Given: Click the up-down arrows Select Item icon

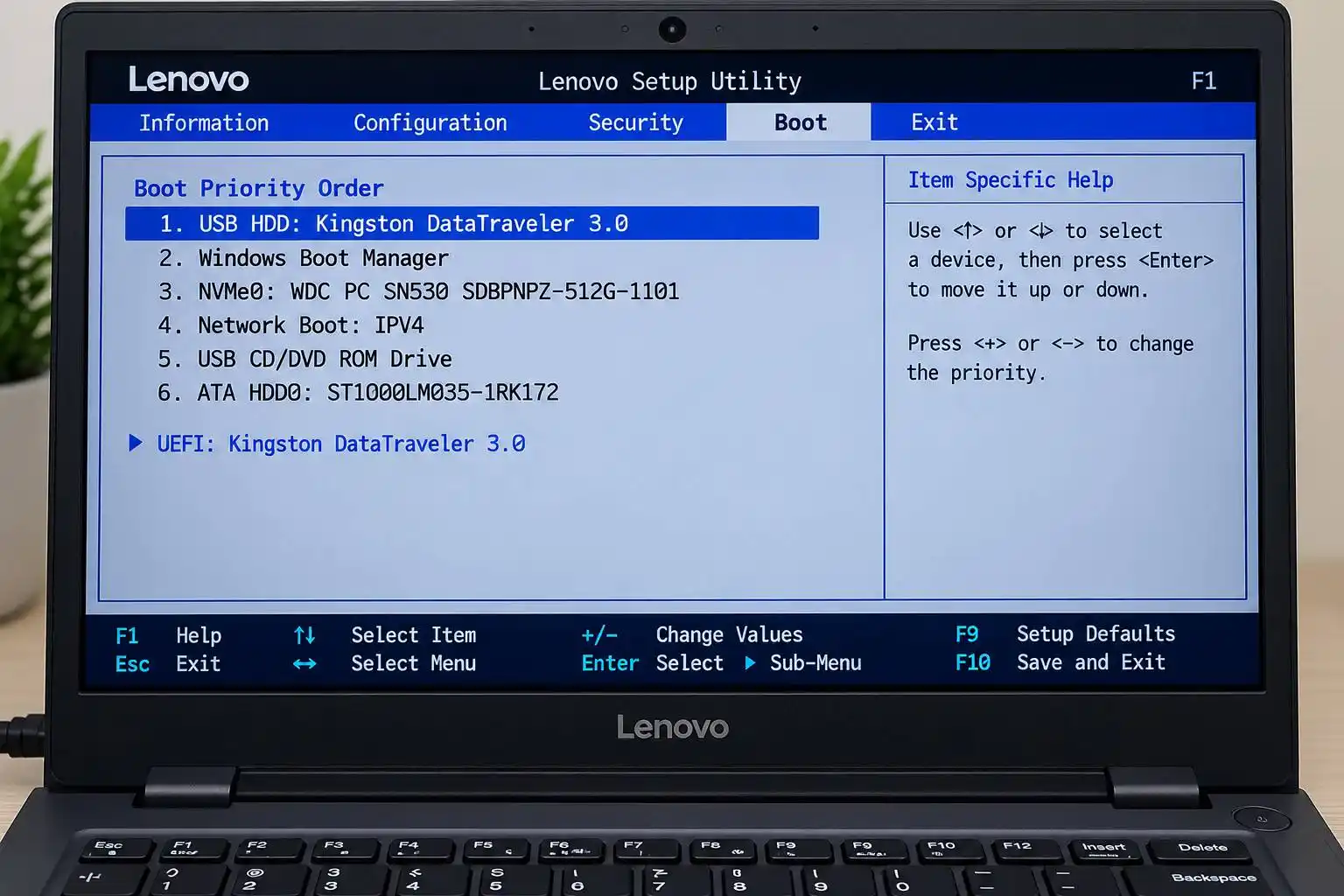Looking at the screenshot, I should [x=304, y=635].
